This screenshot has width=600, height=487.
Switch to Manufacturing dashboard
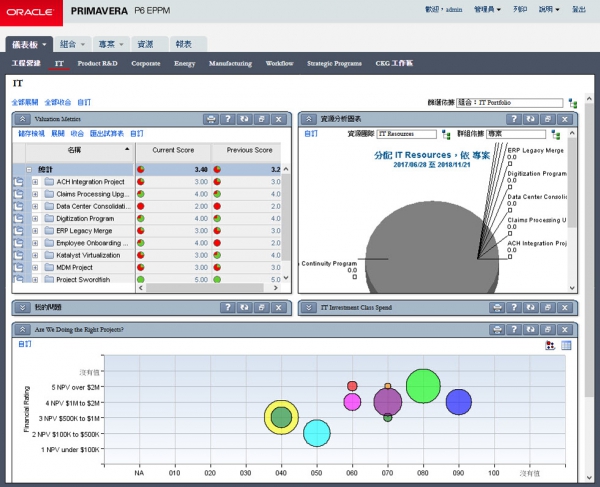point(230,64)
